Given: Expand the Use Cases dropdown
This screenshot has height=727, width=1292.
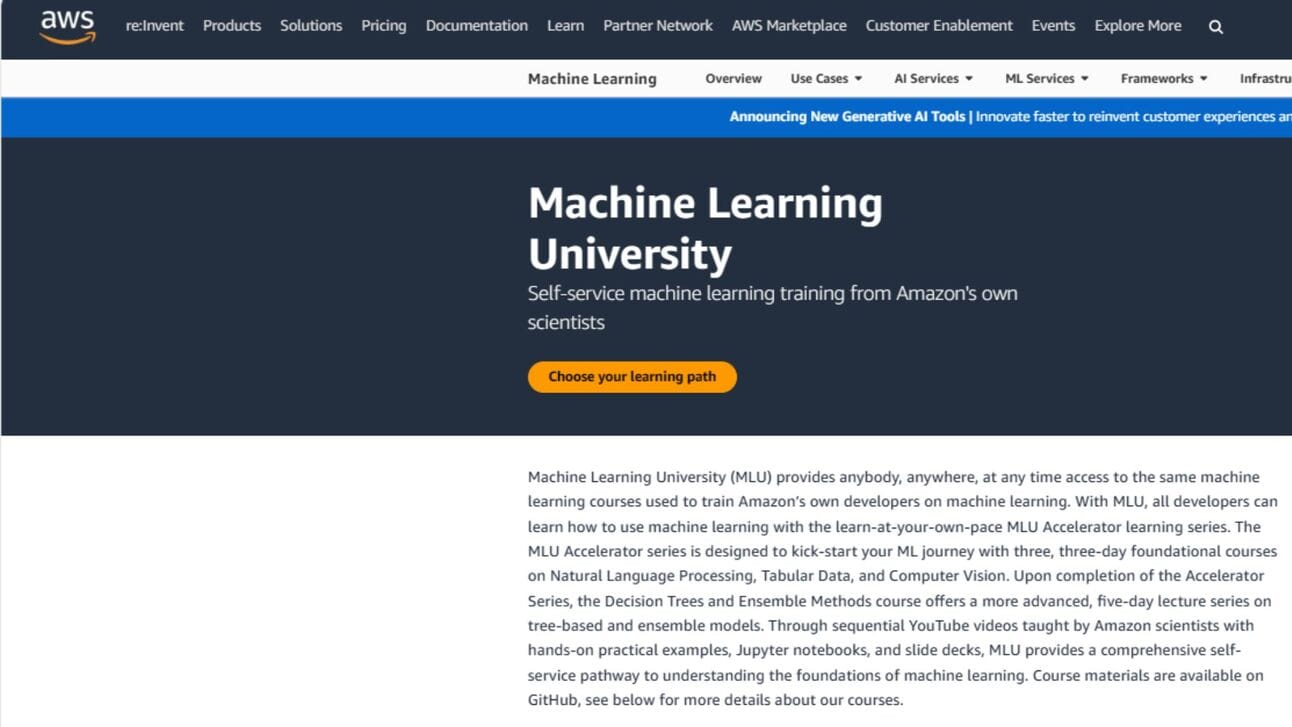Looking at the screenshot, I should click(826, 79).
